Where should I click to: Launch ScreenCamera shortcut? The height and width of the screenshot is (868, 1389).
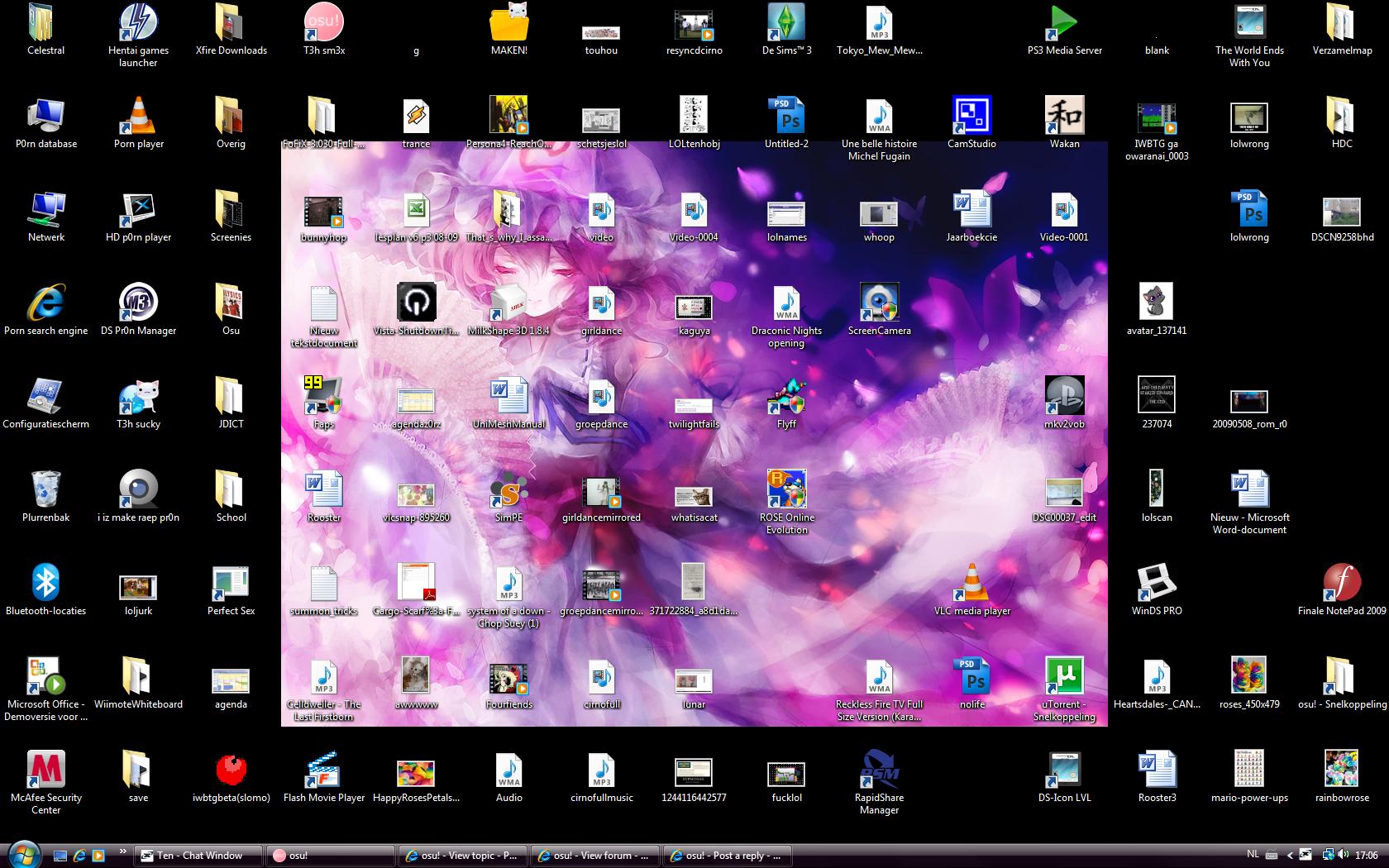(880, 311)
